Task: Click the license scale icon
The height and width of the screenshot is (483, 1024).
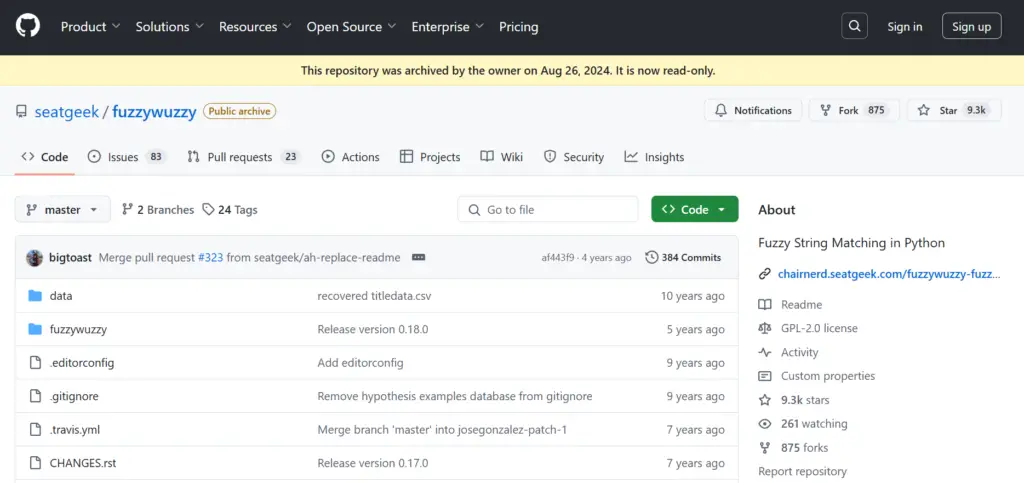Action: click(765, 328)
